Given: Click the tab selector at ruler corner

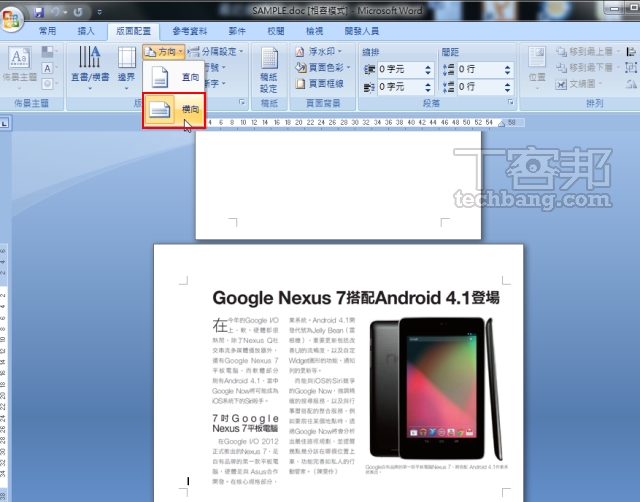Looking at the screenshot, I should tap(5, 123).
